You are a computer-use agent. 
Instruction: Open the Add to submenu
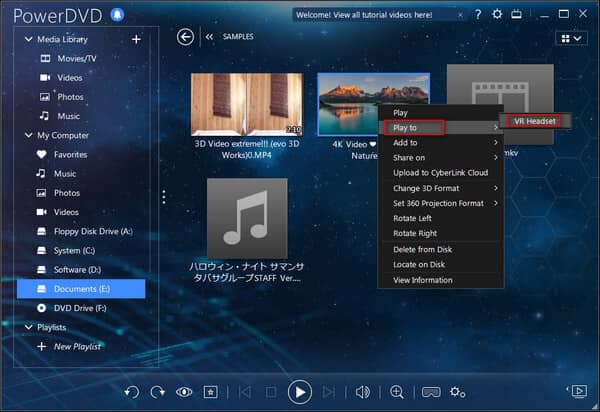click(x=440, y=143)
